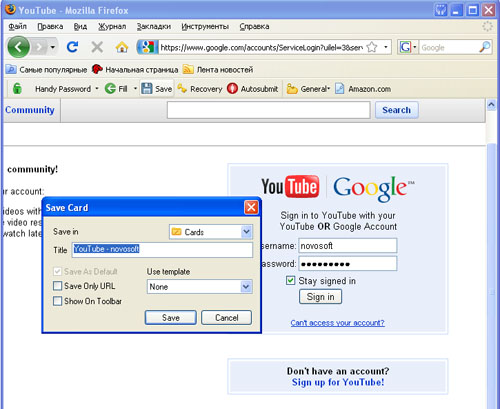Image resolution: width=500 pixels, height=409 pixels.
Task: Bookmark this page with the star icon
Action: tap(372, 47)
